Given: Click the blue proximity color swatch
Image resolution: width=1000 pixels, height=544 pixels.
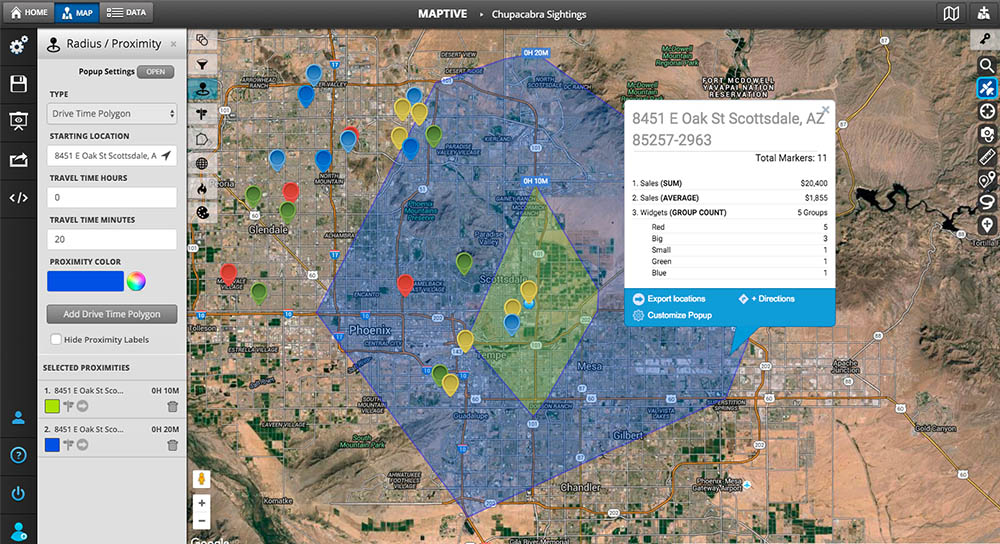Looking at the screenshot, I should pyautogui.click(x=85, y=281).
